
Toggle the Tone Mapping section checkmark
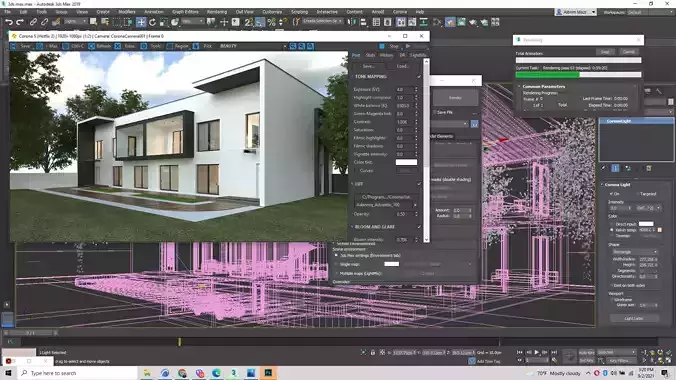(x=419, y=76)
